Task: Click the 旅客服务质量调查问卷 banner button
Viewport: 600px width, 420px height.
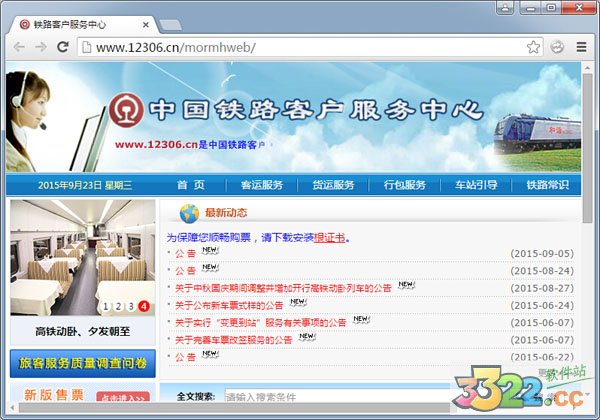Action: click(83, 363)
